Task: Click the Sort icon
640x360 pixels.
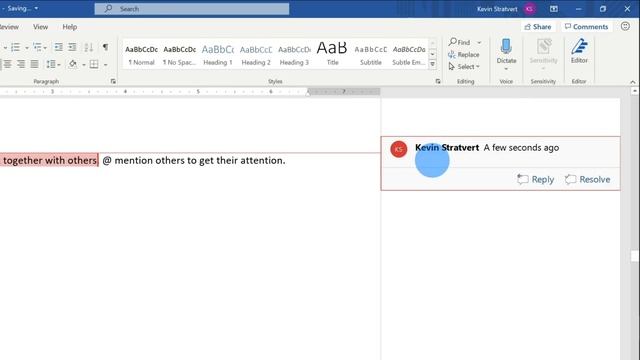Action: [89, 47]
